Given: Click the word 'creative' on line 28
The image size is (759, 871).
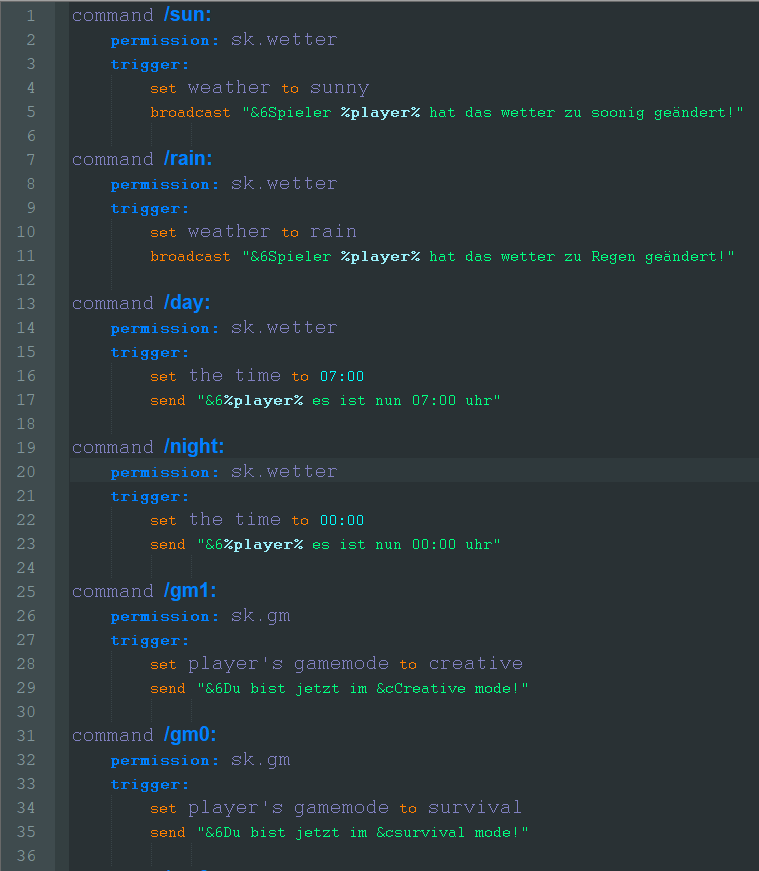Looking at the screenshot, I should (x=476, y=664).
